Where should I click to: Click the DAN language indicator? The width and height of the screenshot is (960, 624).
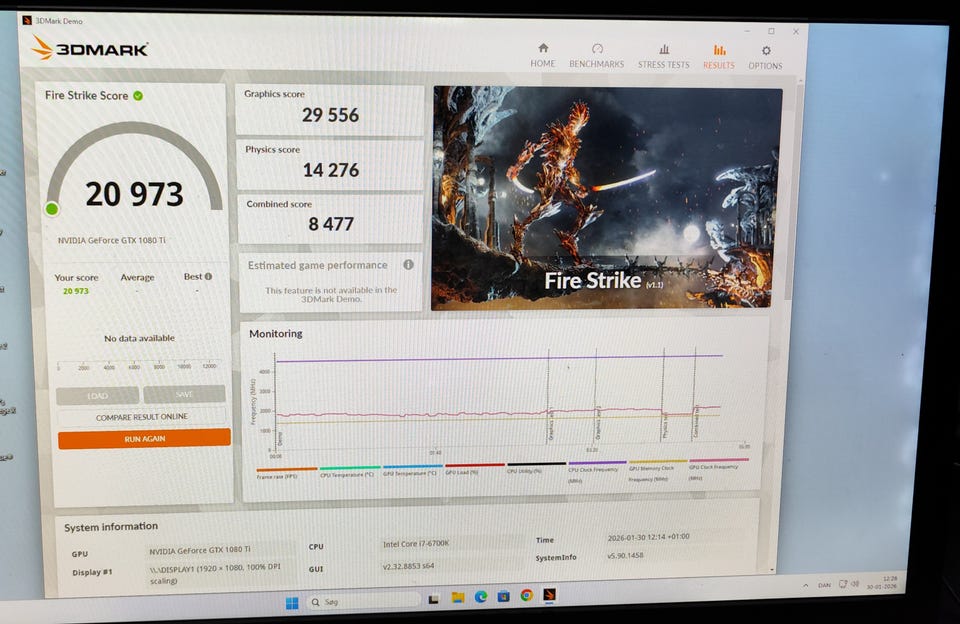click(825, 585)
